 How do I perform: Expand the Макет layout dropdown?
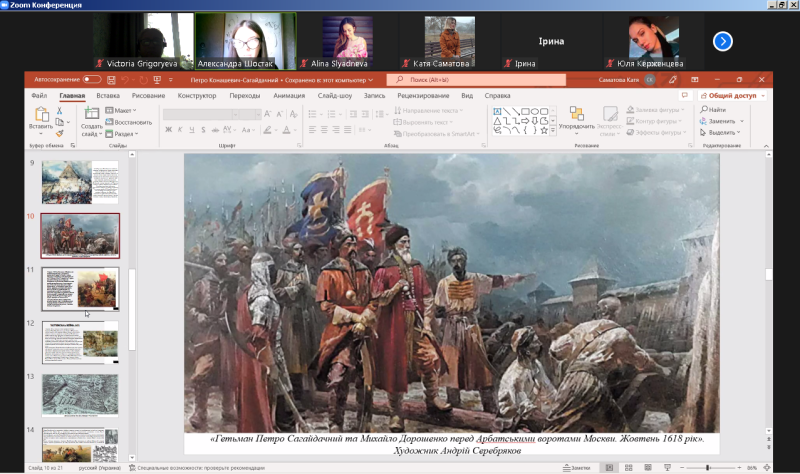[x=120, y=110]
